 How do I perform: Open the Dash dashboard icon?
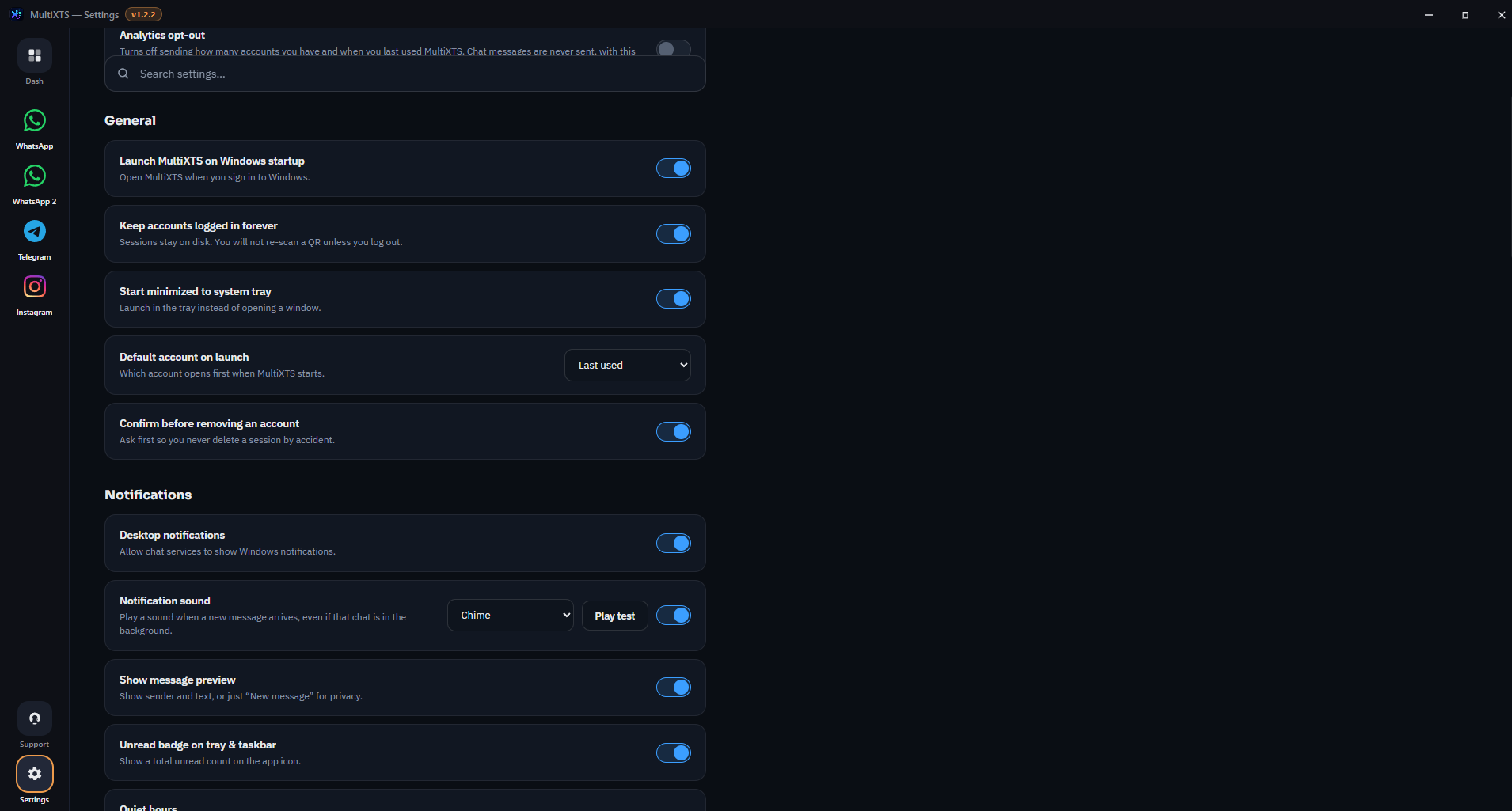[35, 55]
